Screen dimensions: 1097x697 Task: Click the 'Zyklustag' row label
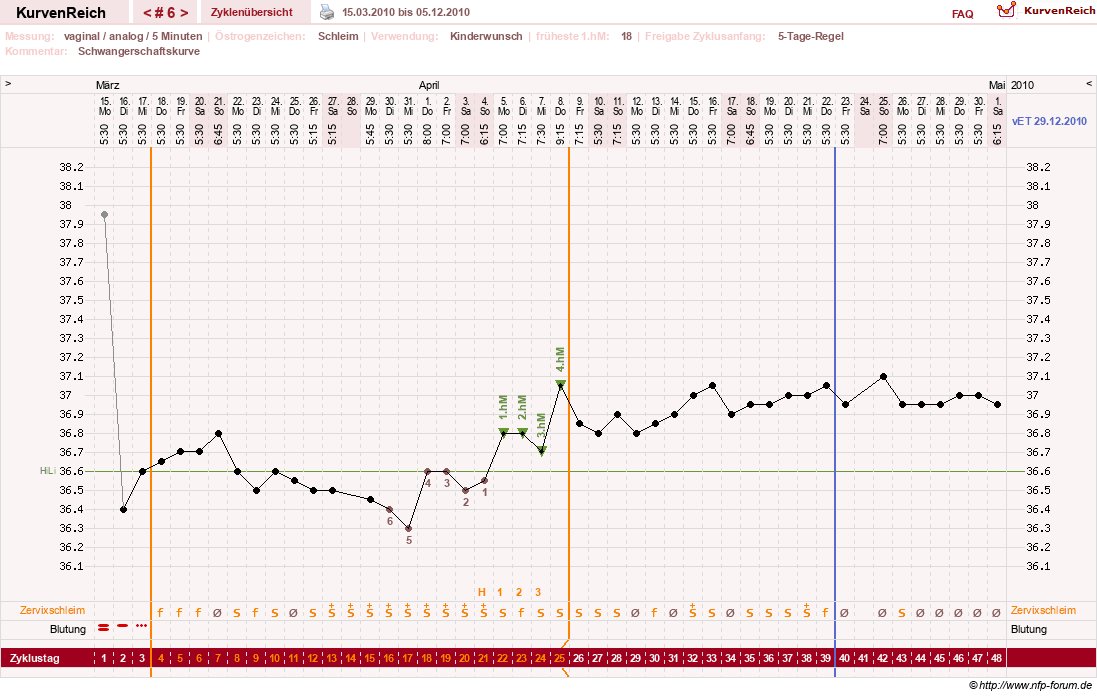35,659
